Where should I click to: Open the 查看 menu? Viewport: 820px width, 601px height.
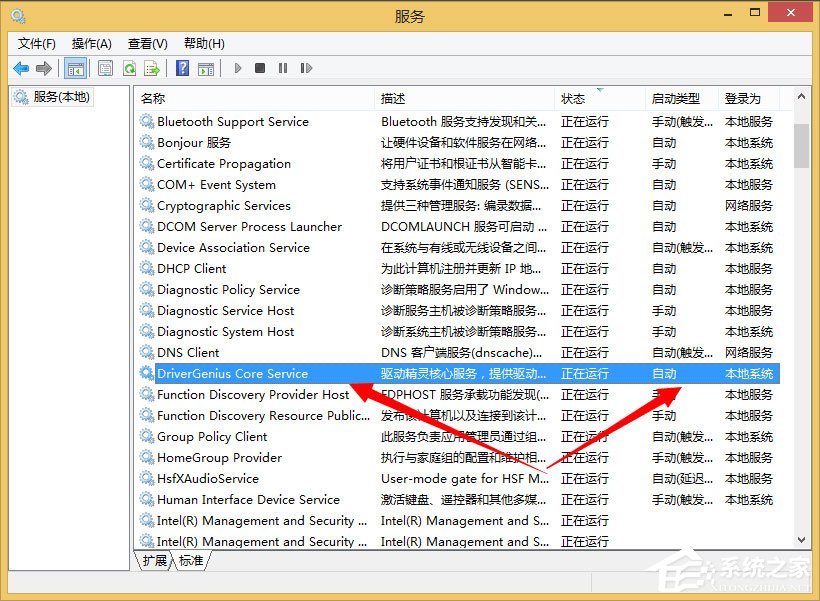coord(146,43)
